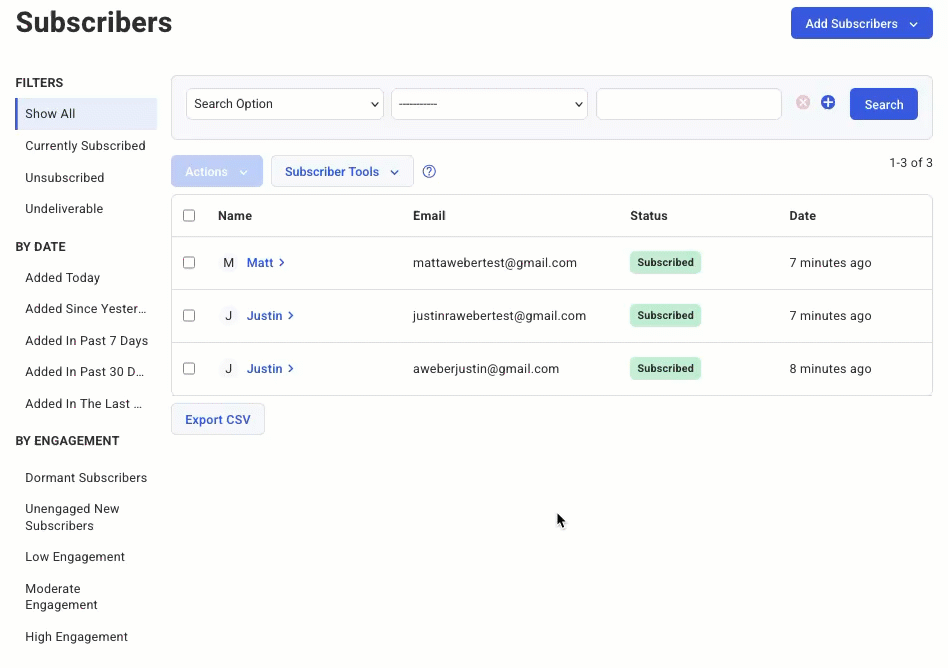Open the Add Subscribers dropdown button
948x668 pixels.
[861, 24]
